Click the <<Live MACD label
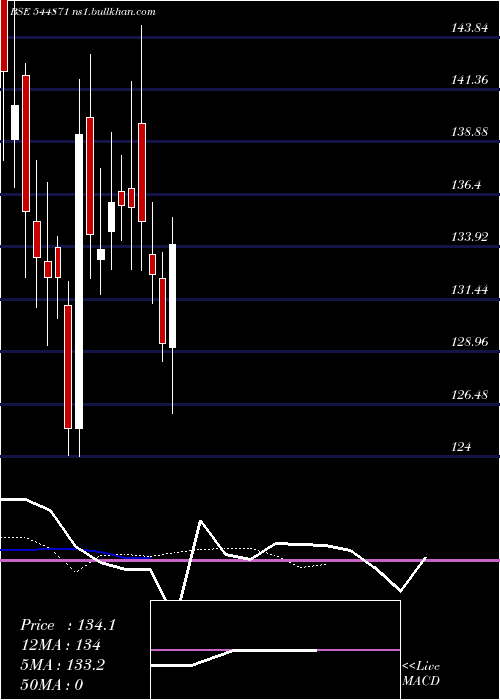500x700 pixels. coord(421,673)
